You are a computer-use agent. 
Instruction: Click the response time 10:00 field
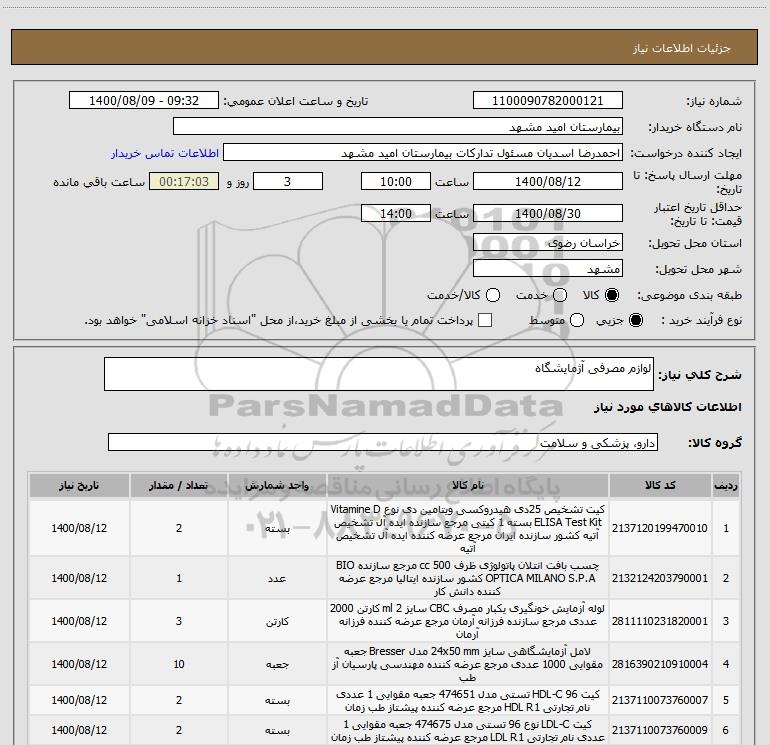[396, 181]
